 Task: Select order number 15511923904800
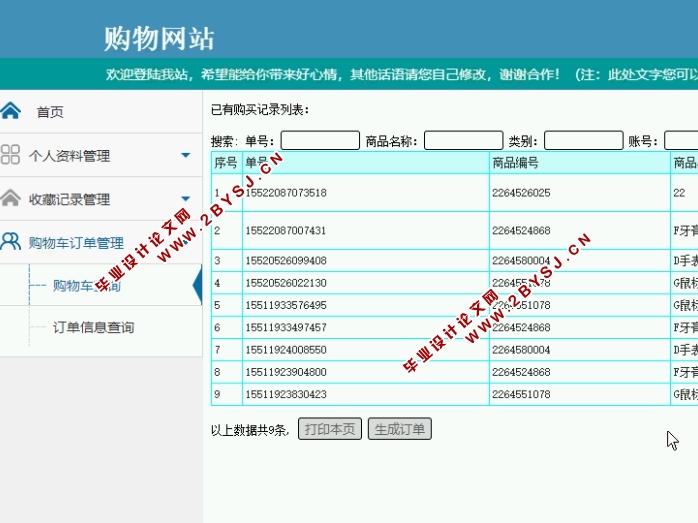point(286,372)
